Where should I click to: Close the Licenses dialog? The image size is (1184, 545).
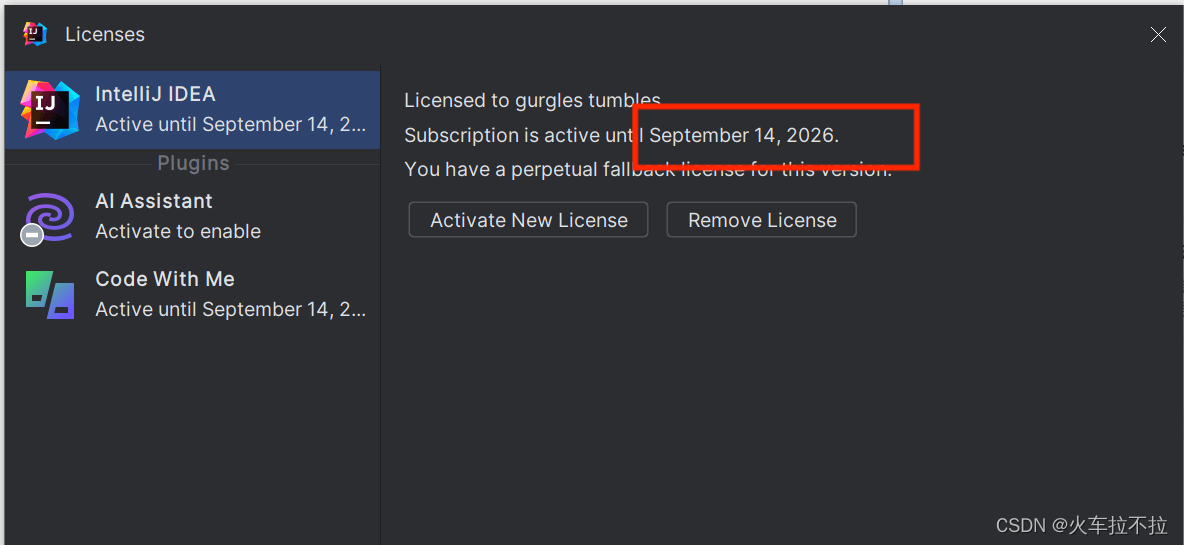click(1158, 35)
